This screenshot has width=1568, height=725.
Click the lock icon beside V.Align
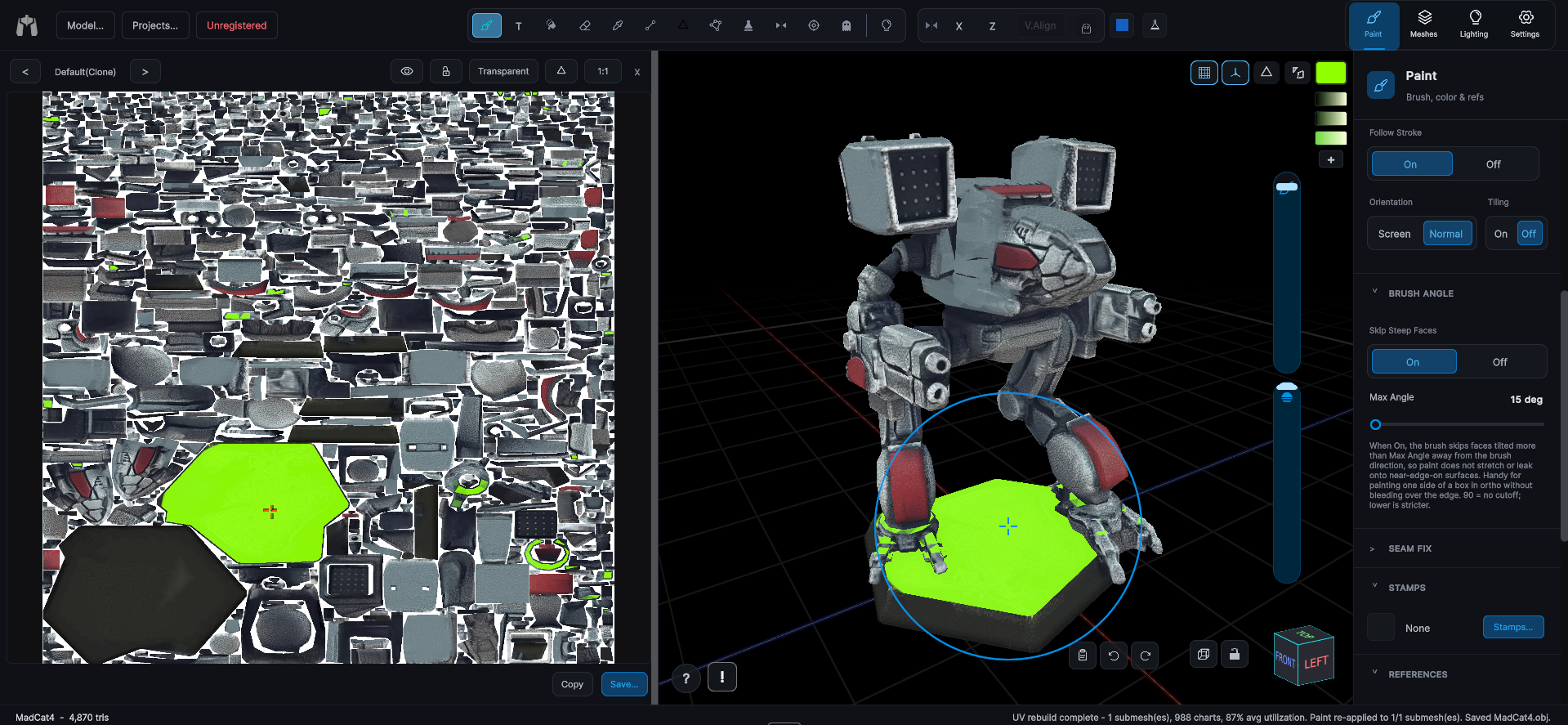1086,27
